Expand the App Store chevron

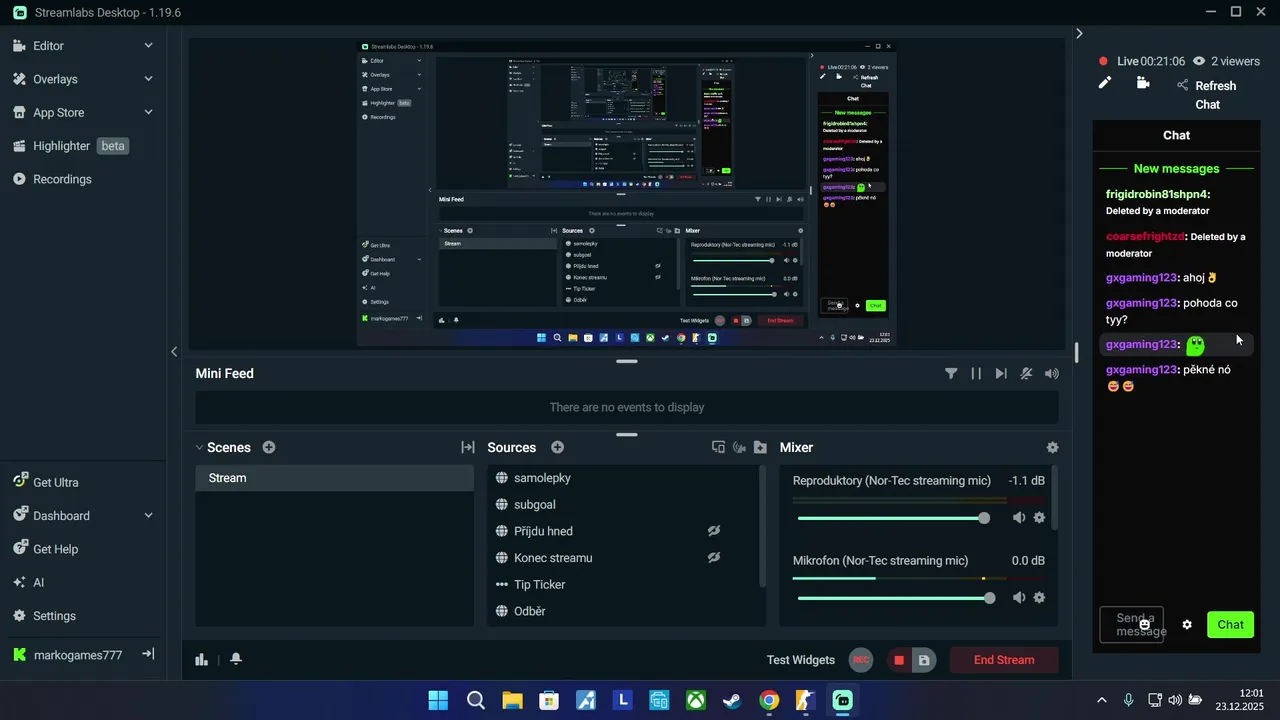(148, 113)
